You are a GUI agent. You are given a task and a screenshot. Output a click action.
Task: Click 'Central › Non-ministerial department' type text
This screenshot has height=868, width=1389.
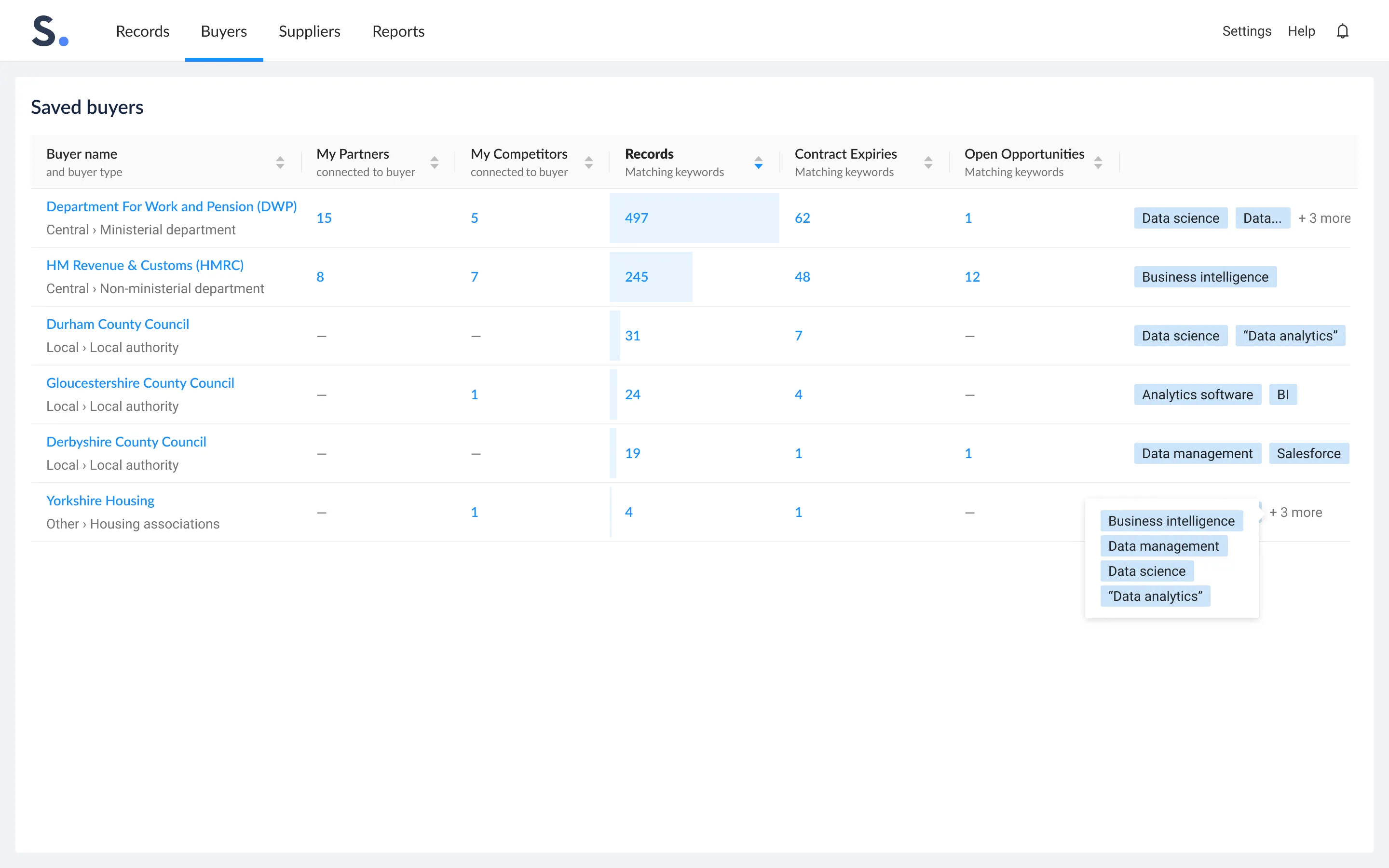coord(156,289)
